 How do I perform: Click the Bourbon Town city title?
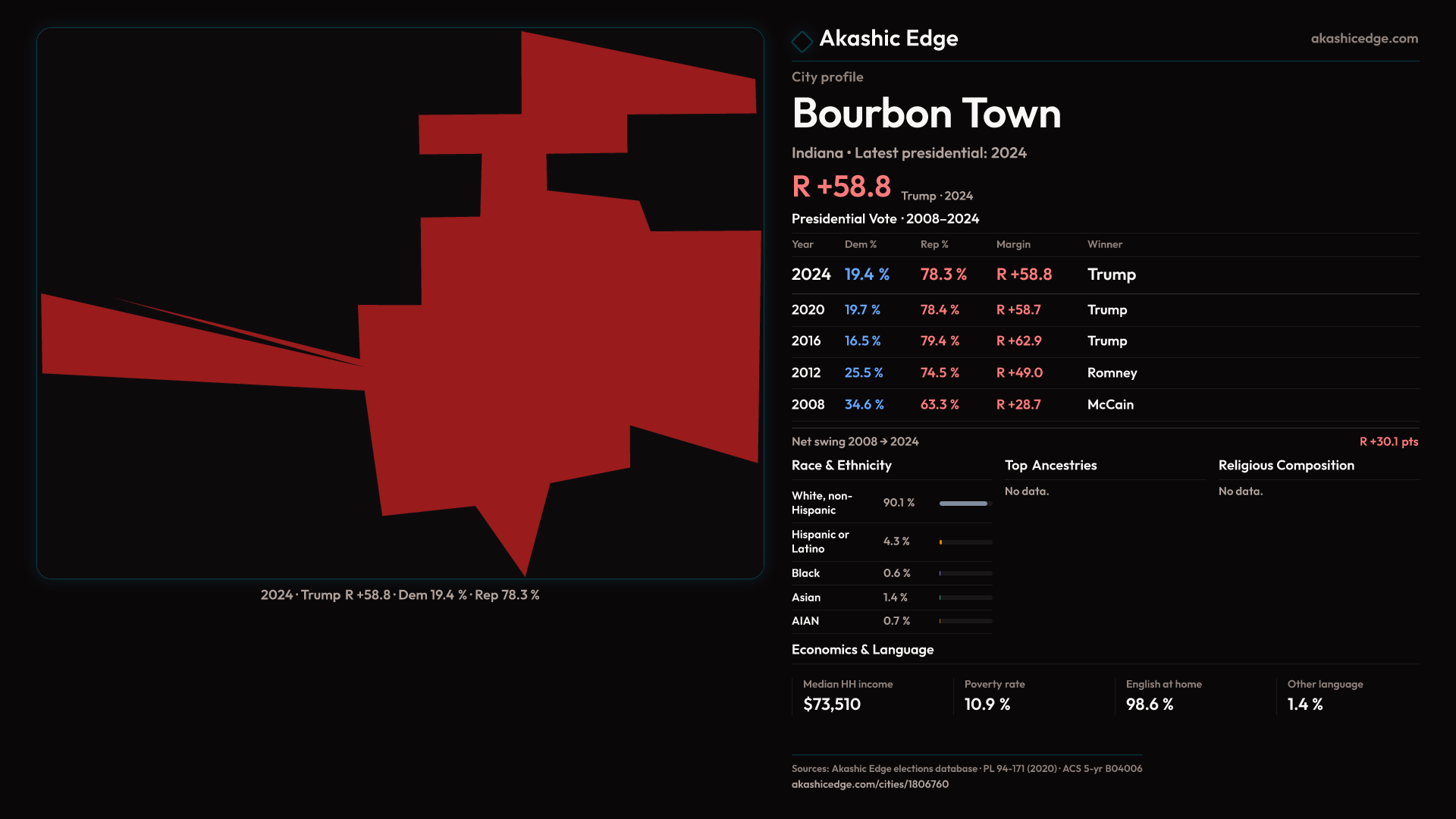926,114
